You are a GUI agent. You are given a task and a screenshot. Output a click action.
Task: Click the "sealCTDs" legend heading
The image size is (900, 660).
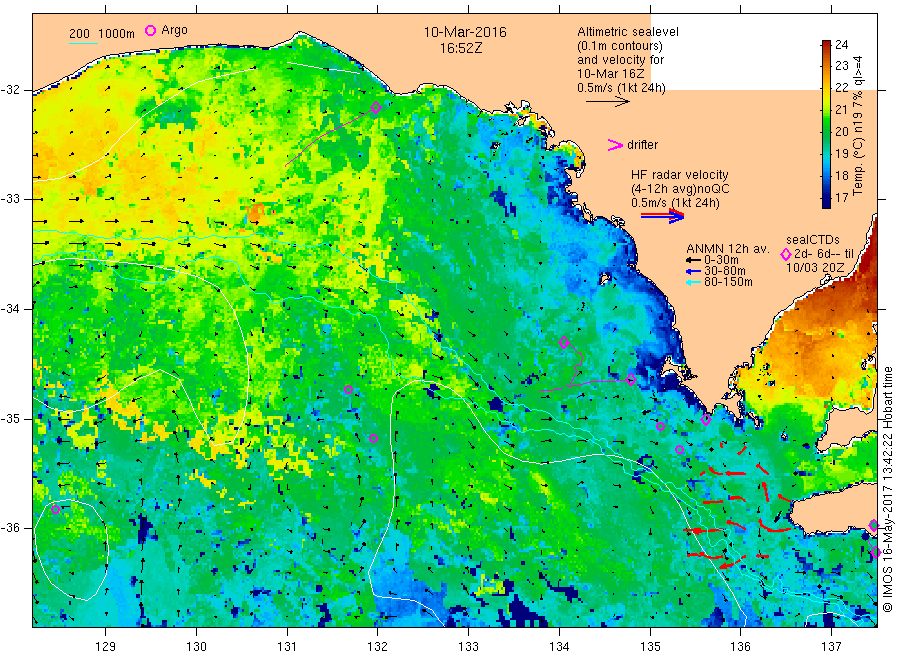tap(813, 240)
